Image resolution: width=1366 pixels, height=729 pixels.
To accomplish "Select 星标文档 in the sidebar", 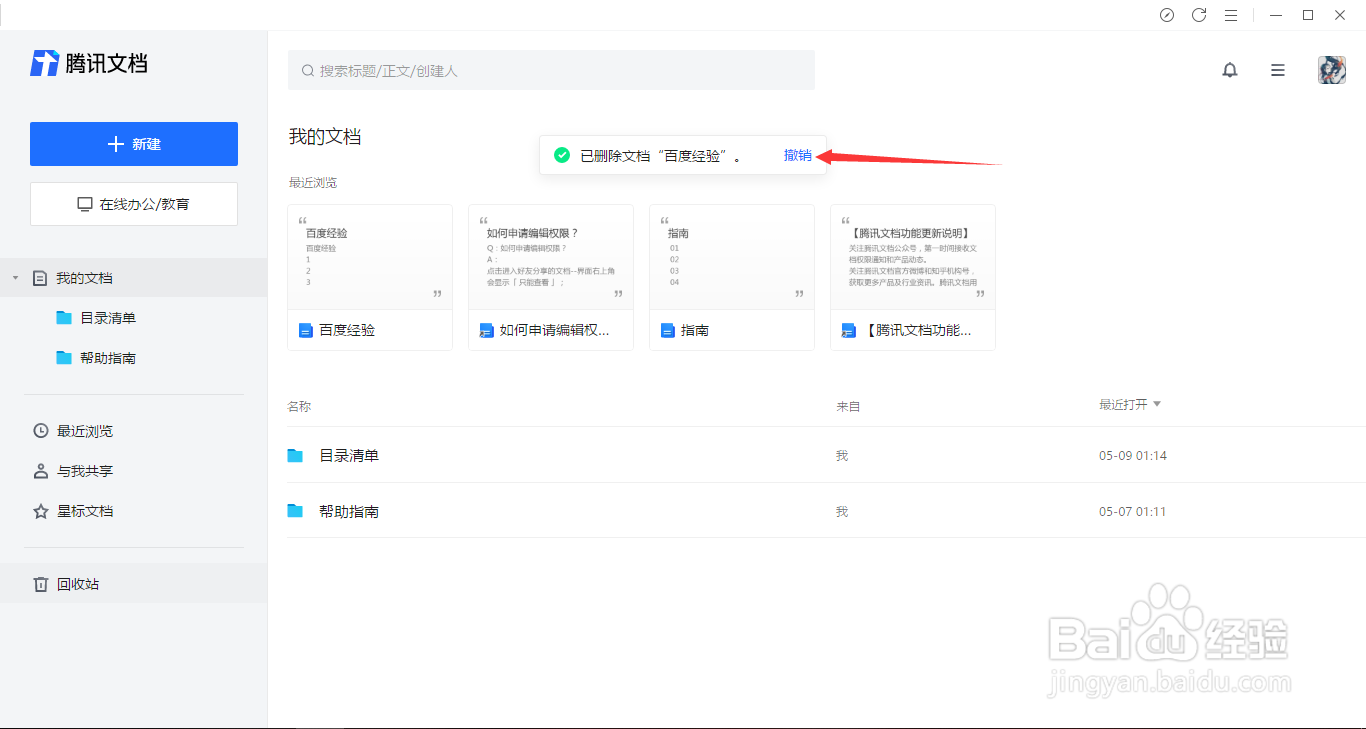I will 84,511.
